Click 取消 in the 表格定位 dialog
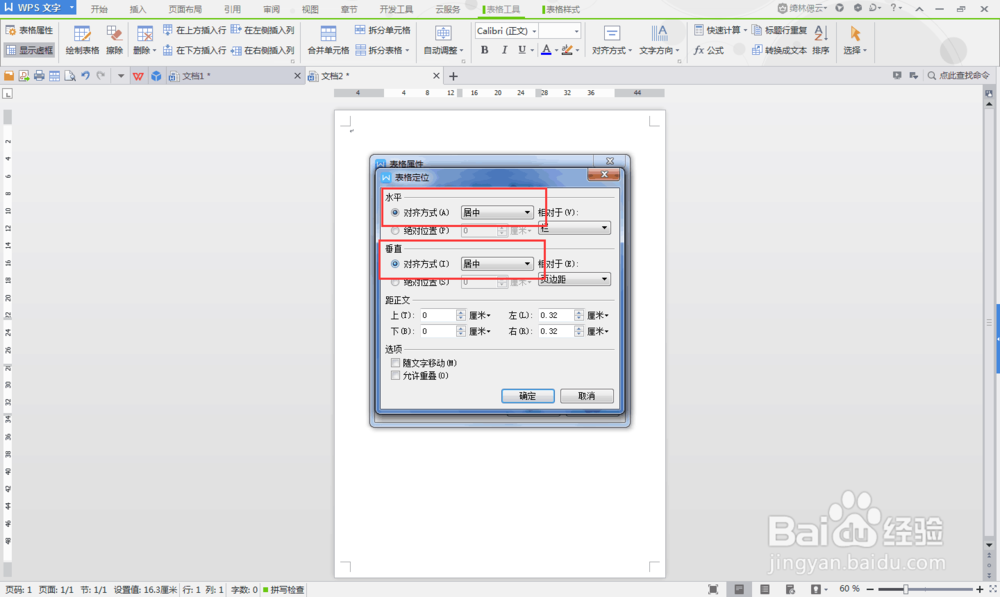Image resolution: width=1000 pixels, height=597 pixels. pos(587,396)
